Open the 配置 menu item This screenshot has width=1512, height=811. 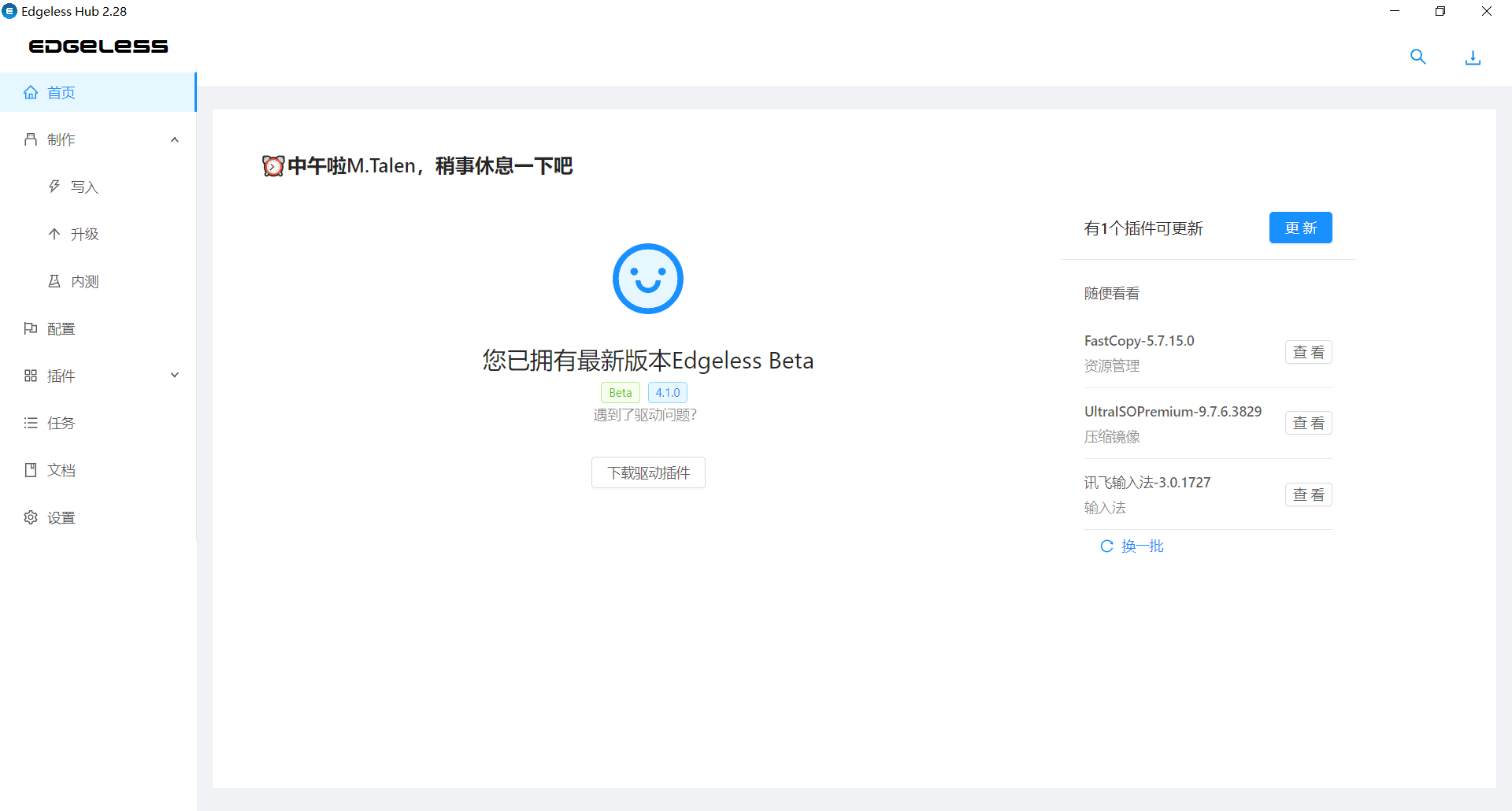click(x=61, y=328)
